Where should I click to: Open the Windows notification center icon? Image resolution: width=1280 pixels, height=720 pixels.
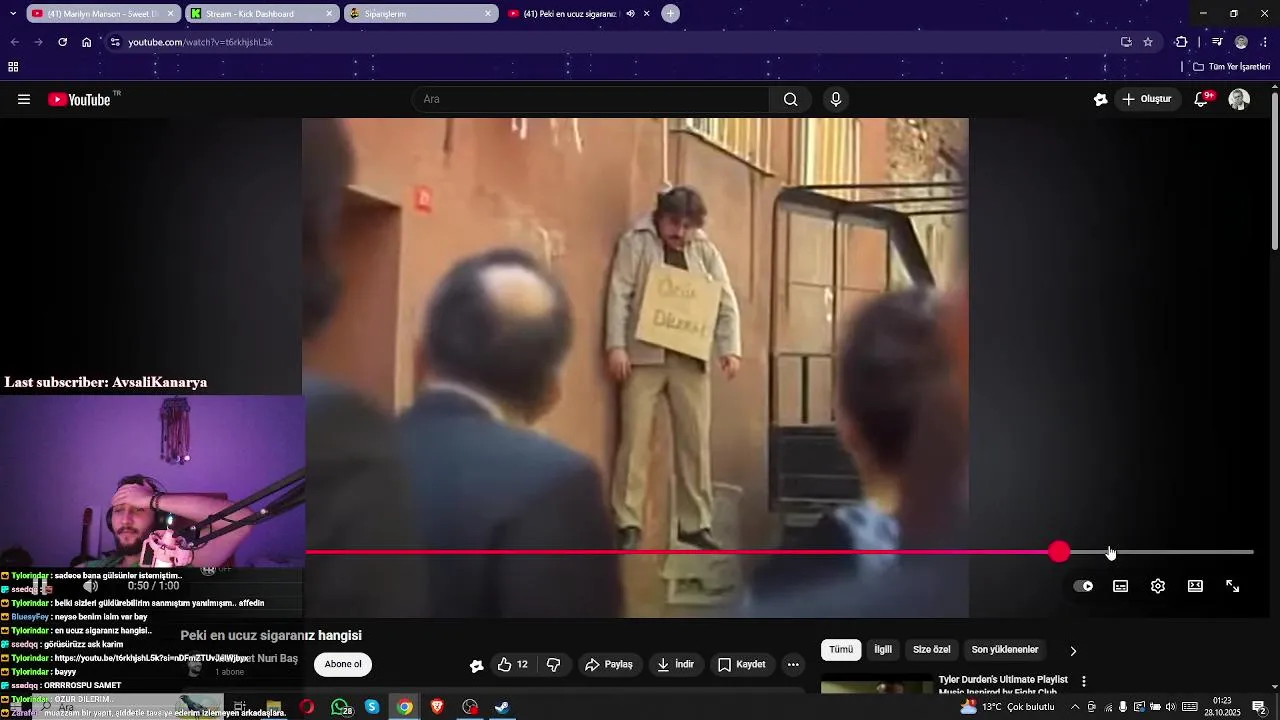click(1260, 707)
